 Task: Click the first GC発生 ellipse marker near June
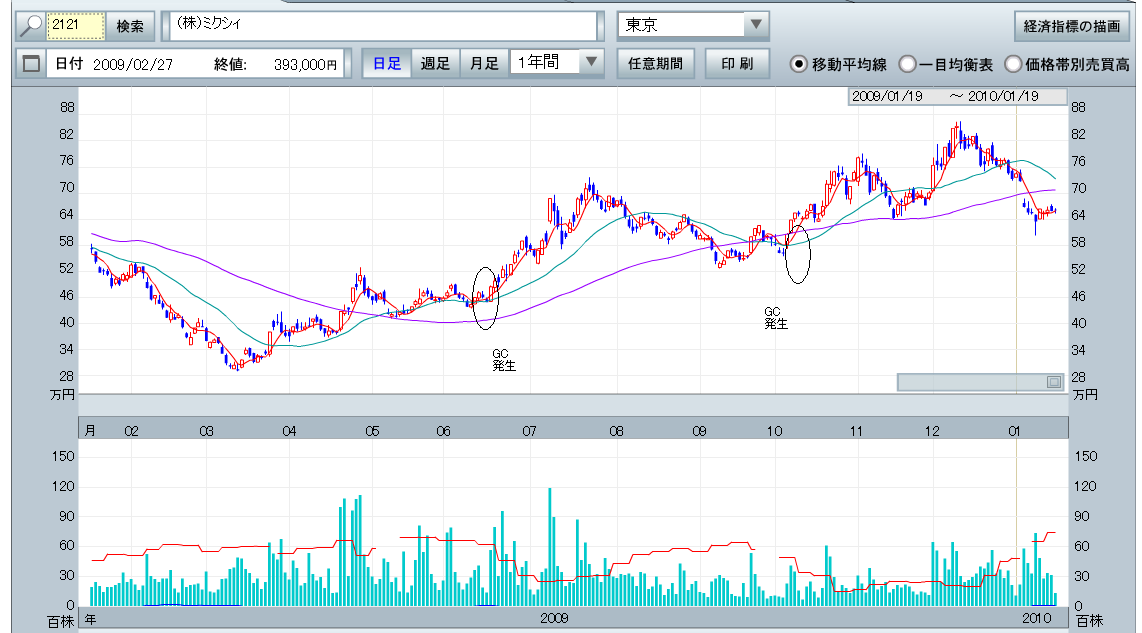[x=485, y=298]
